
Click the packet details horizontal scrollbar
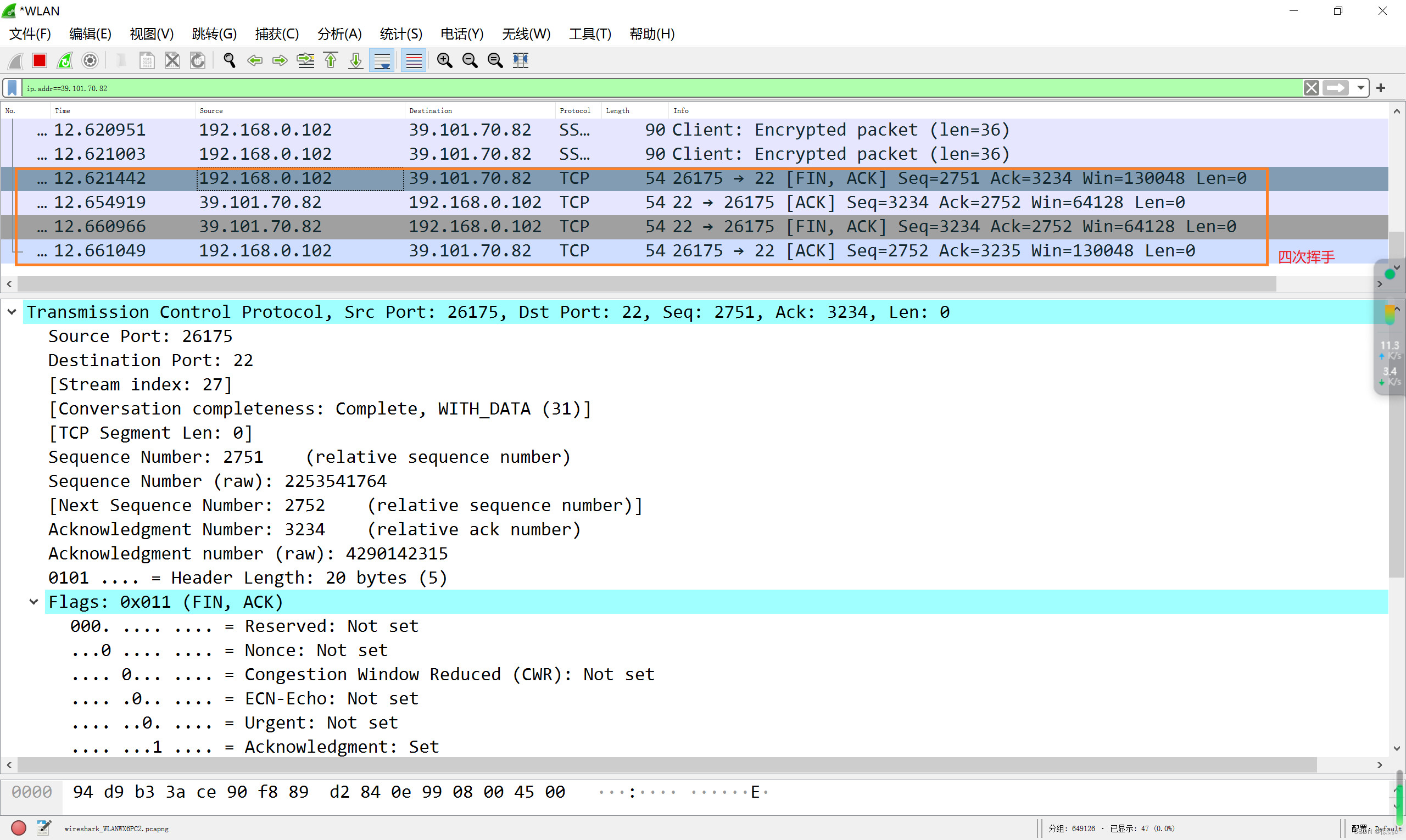point(666,765)
